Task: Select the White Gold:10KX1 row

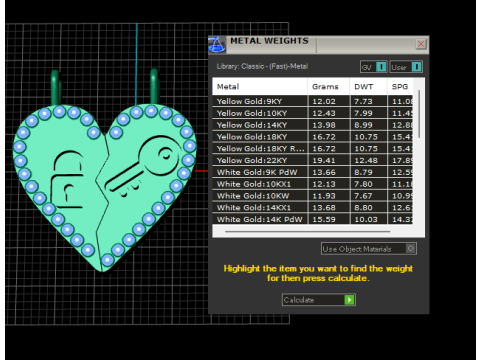Action: coord(313,184)
